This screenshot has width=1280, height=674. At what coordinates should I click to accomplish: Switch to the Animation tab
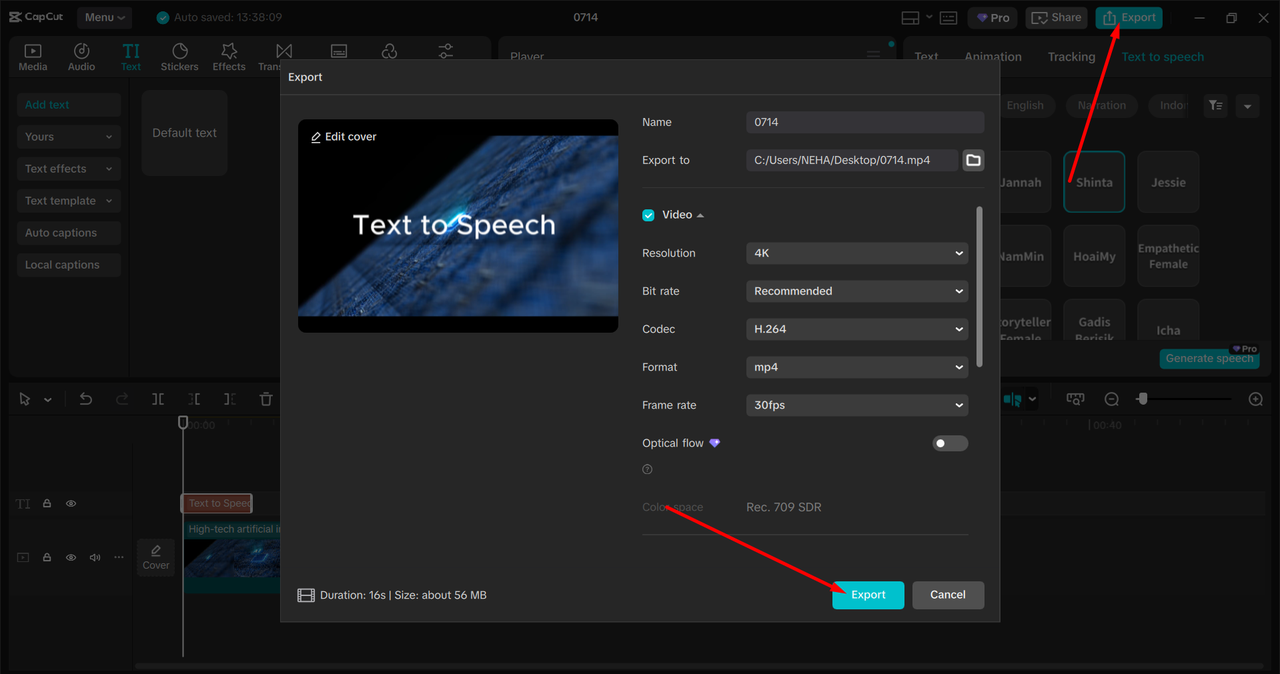click(993, 57)
